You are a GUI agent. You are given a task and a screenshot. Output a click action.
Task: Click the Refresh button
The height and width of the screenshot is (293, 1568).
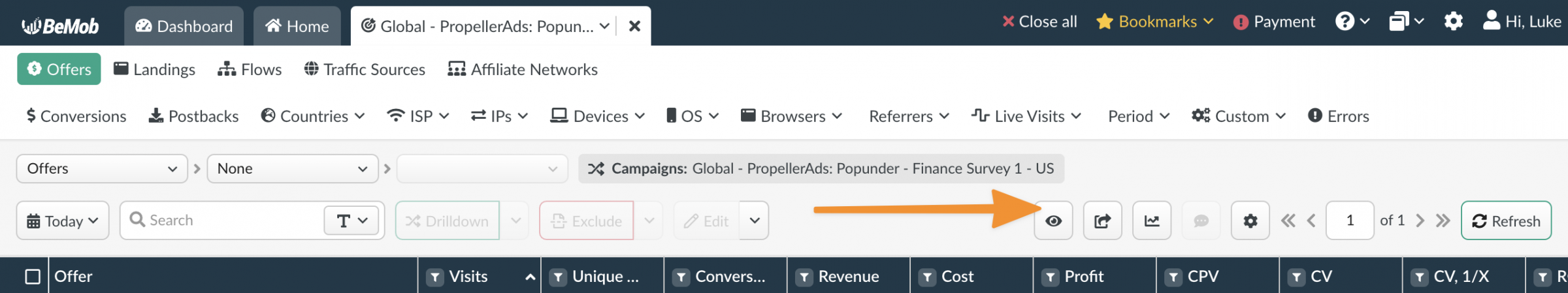click(1506, 221)
